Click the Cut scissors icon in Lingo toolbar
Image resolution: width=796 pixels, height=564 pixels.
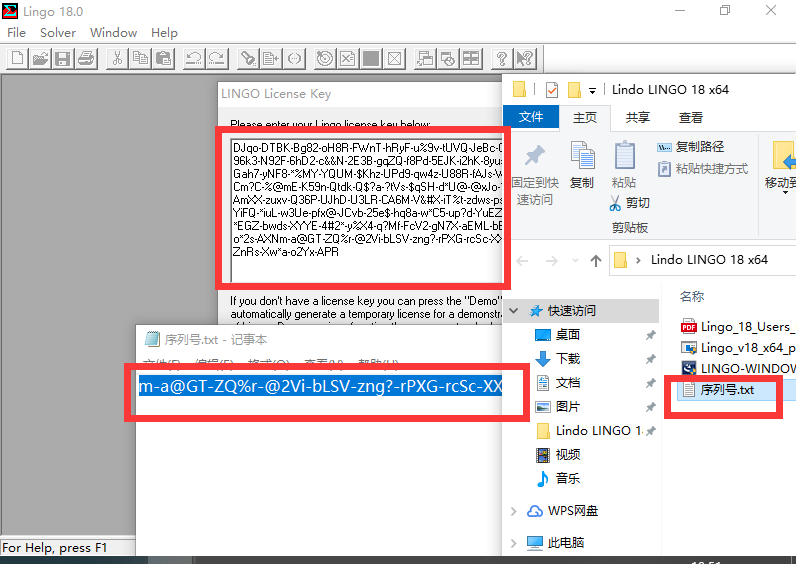117,58
